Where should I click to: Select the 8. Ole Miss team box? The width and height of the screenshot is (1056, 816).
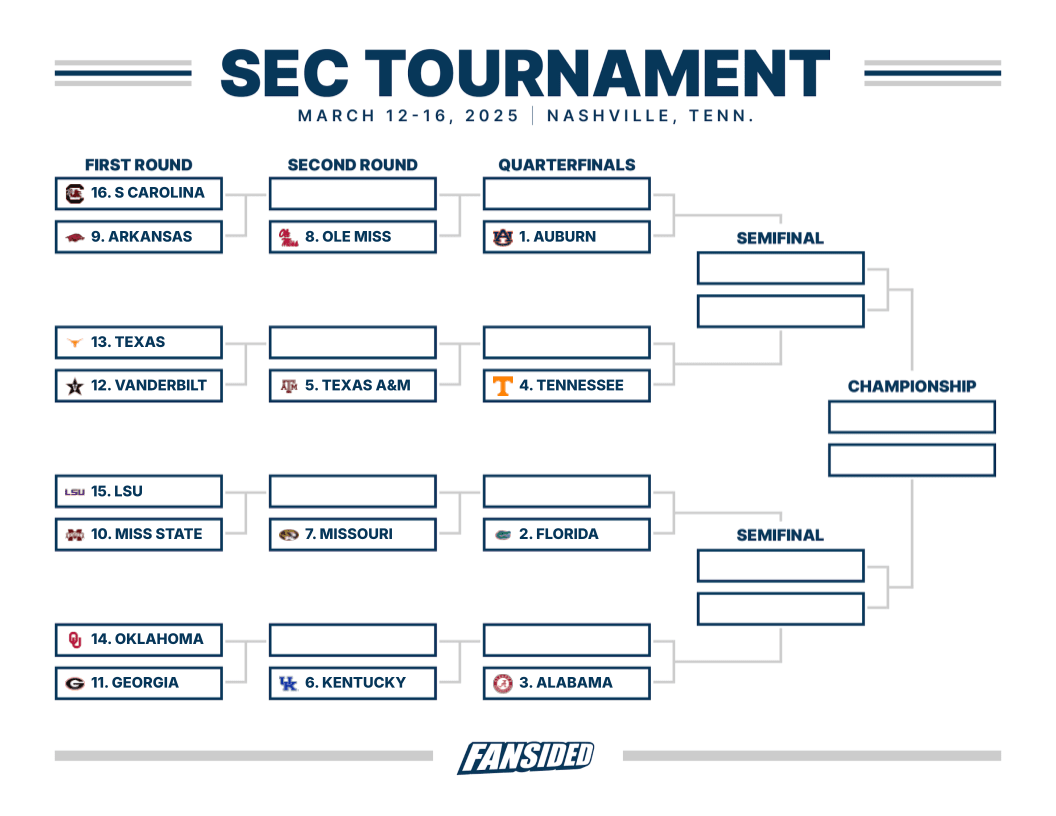[352, 237]
